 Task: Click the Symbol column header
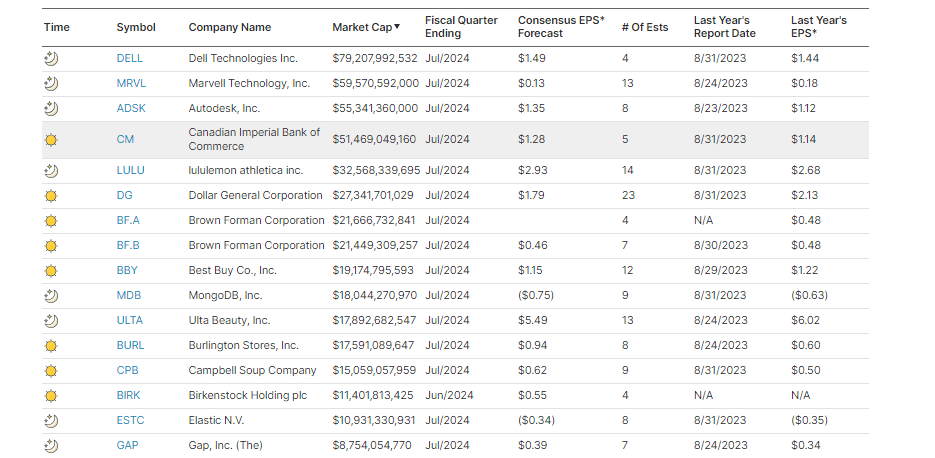coord(136,27)
